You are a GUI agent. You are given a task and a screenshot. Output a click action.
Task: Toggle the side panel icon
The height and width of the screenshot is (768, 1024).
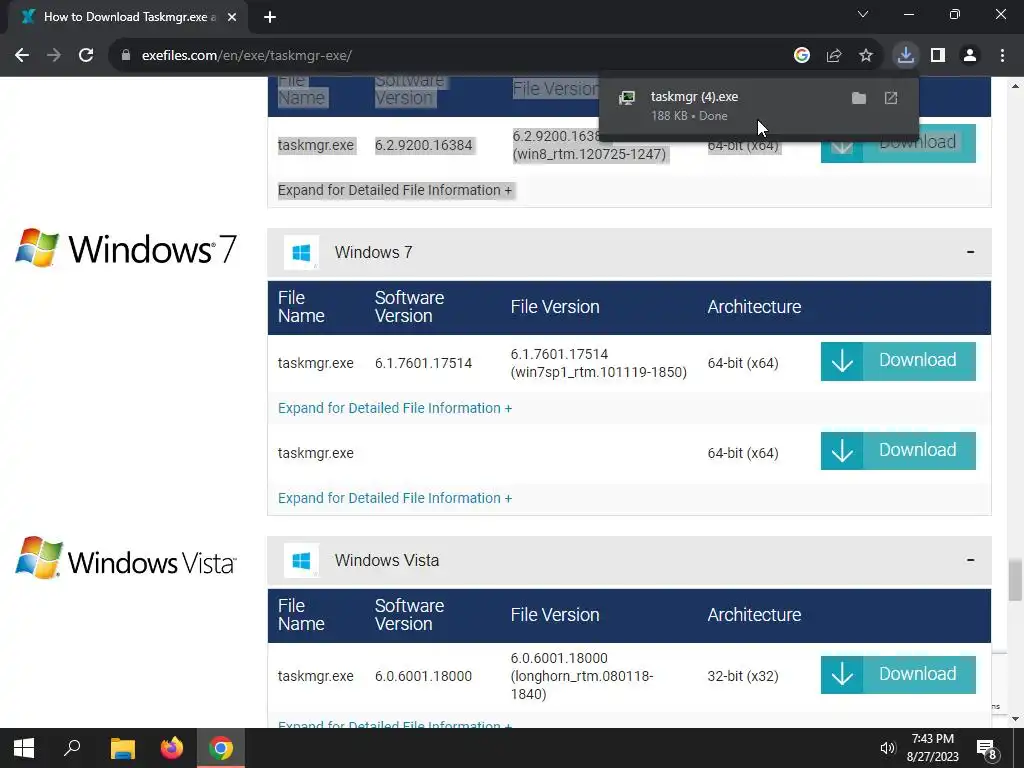(x=938, y=56)
